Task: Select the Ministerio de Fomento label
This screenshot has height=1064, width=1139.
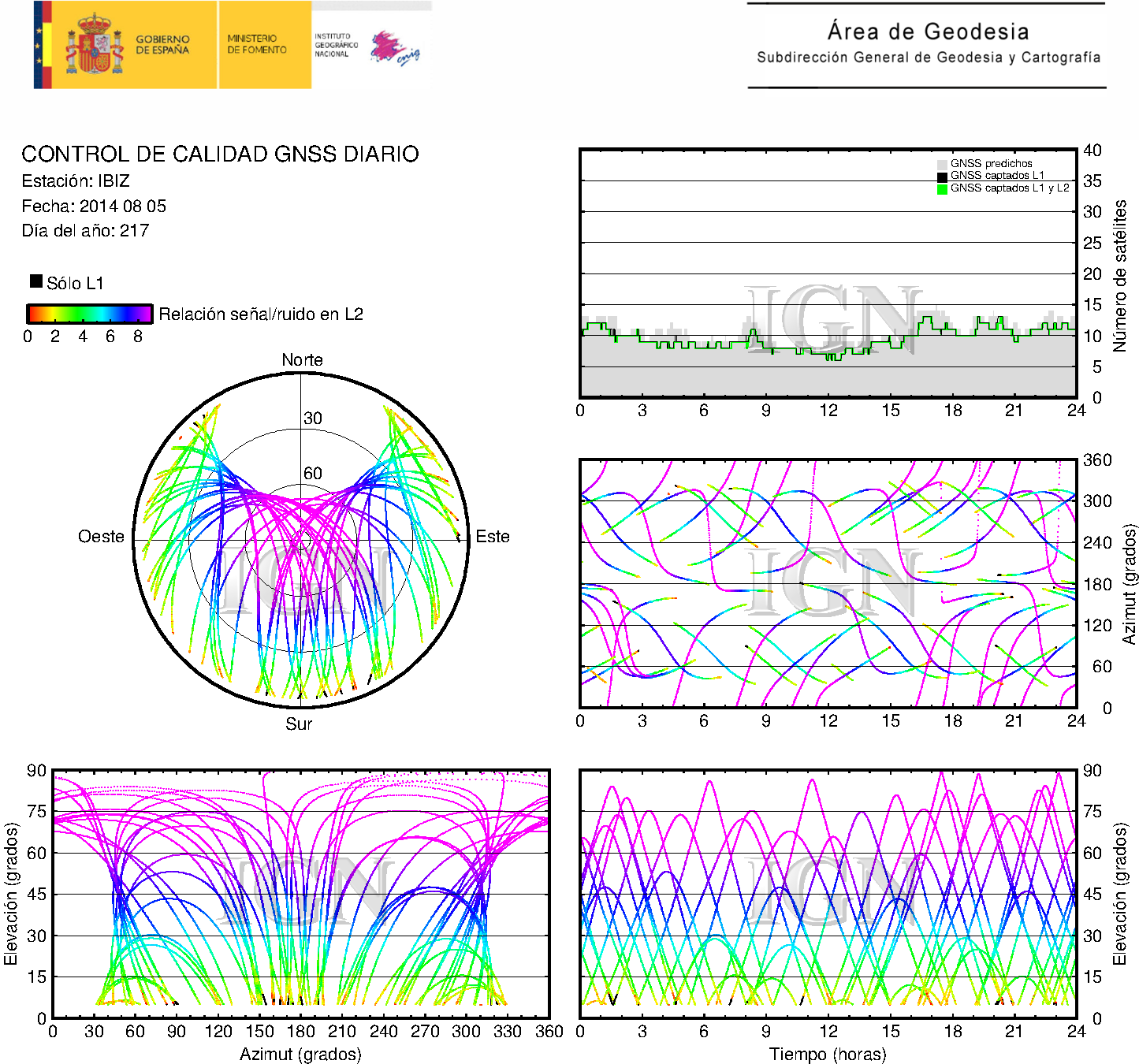Action: tap(257, 44)
